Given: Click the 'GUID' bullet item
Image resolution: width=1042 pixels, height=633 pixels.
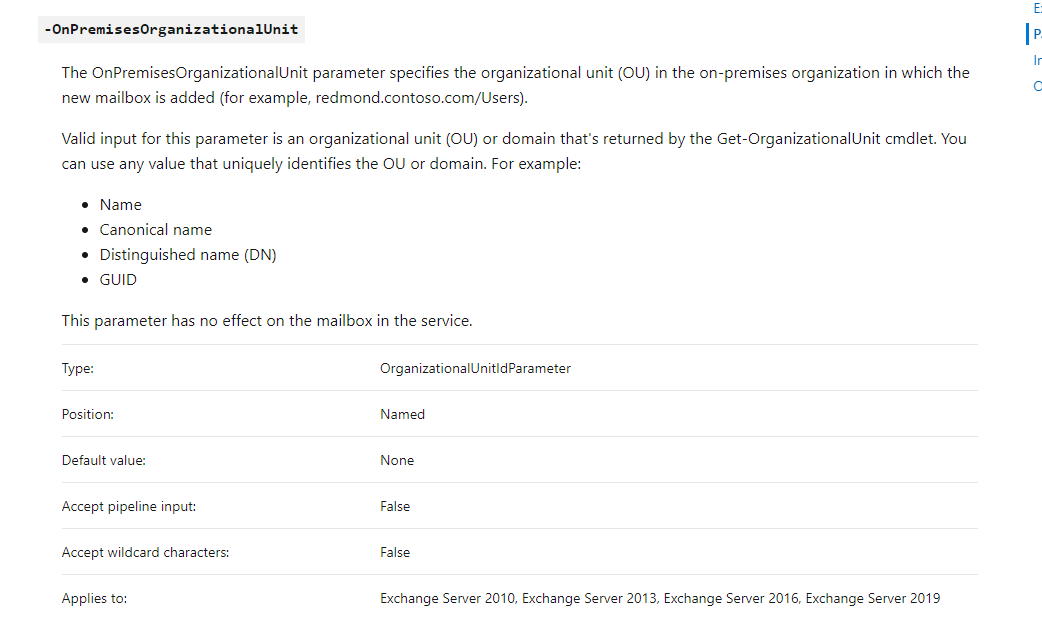Looking at the screenshot, I should 118,280.
